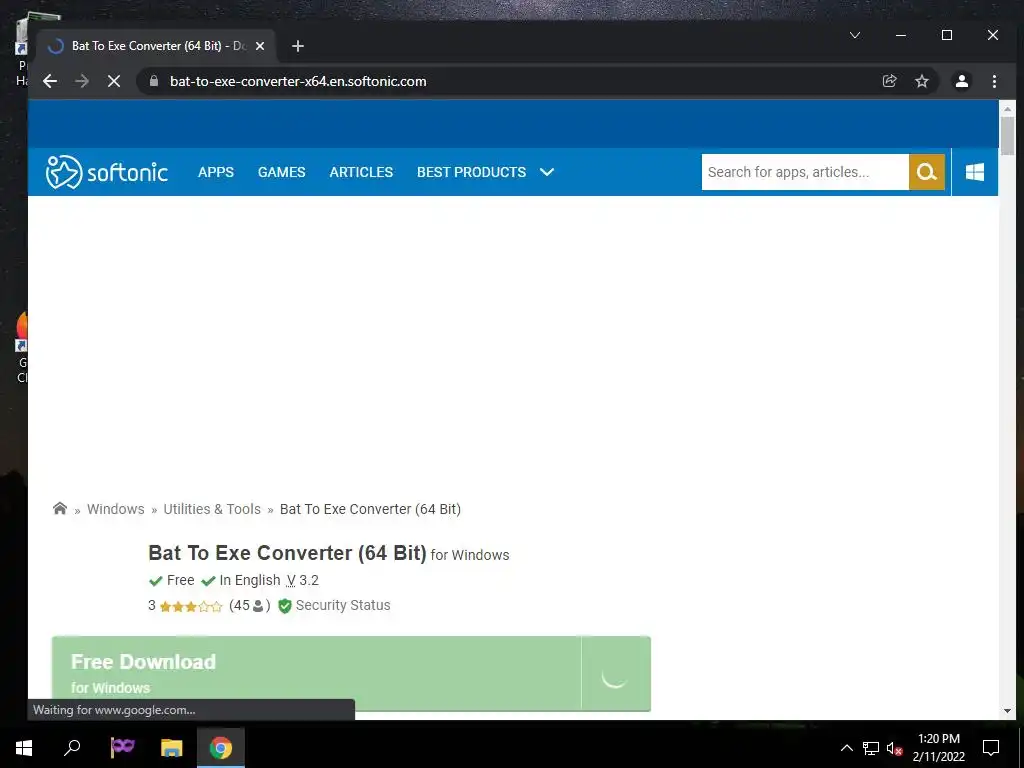Share this page icon in address bar
Viewport: 1024px width, 768px height.
[x=889, y=81]
